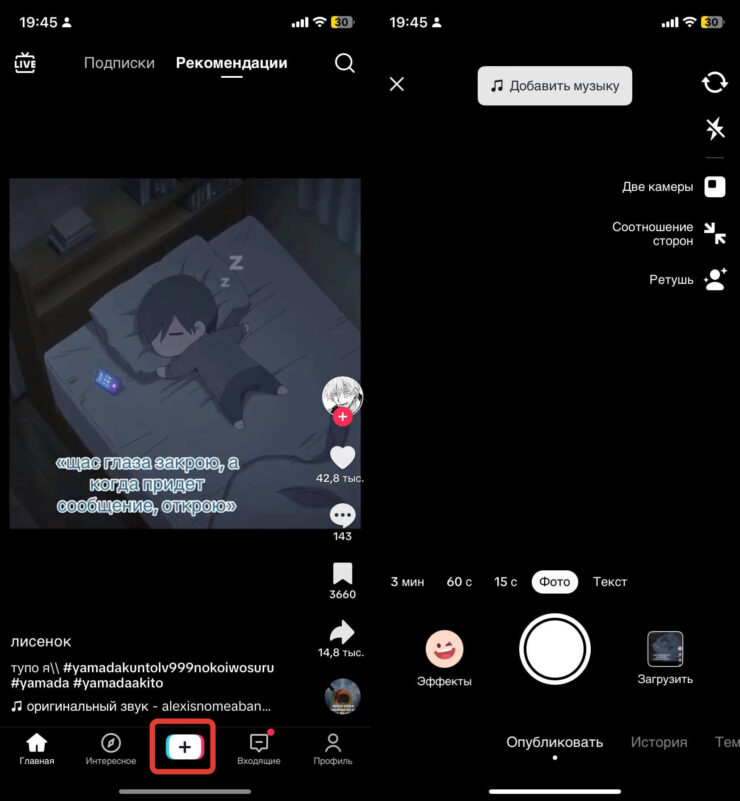Click the Добавить музыку button
740x801 pixels.
[x=555, y=86]
